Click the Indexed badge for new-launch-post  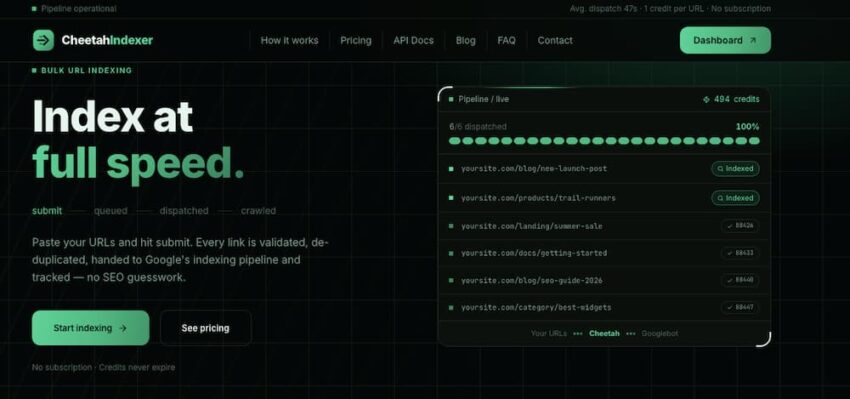click(735, 169)
